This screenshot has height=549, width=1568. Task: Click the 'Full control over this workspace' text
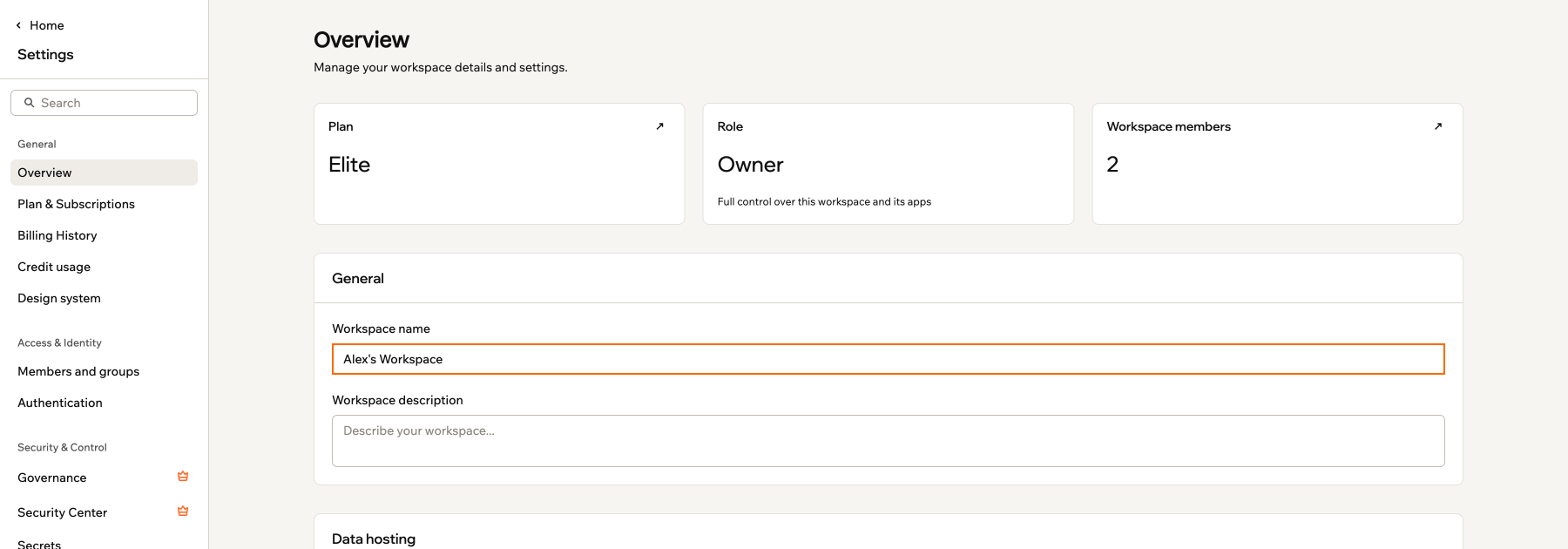point(824,201)
